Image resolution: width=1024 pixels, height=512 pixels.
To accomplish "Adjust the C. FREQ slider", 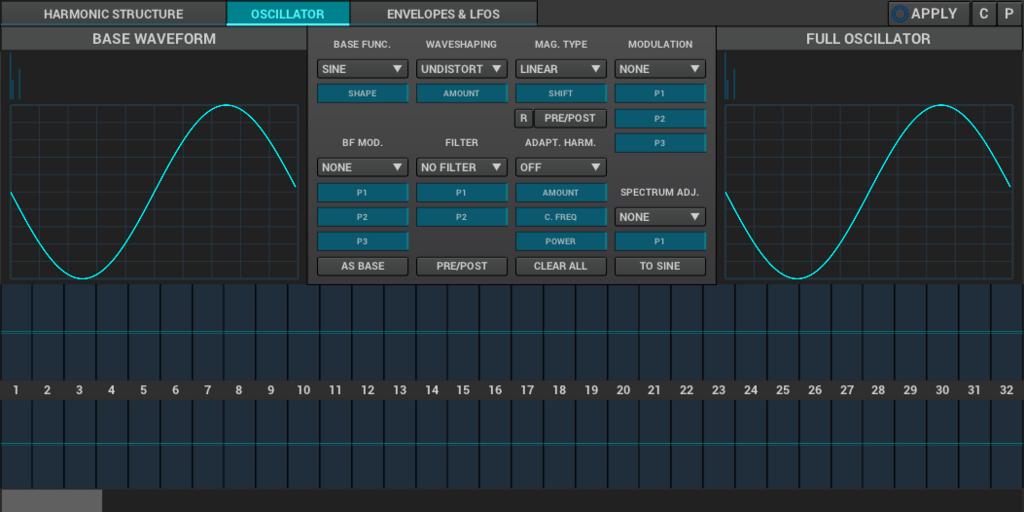I will [x=561, y=217].
